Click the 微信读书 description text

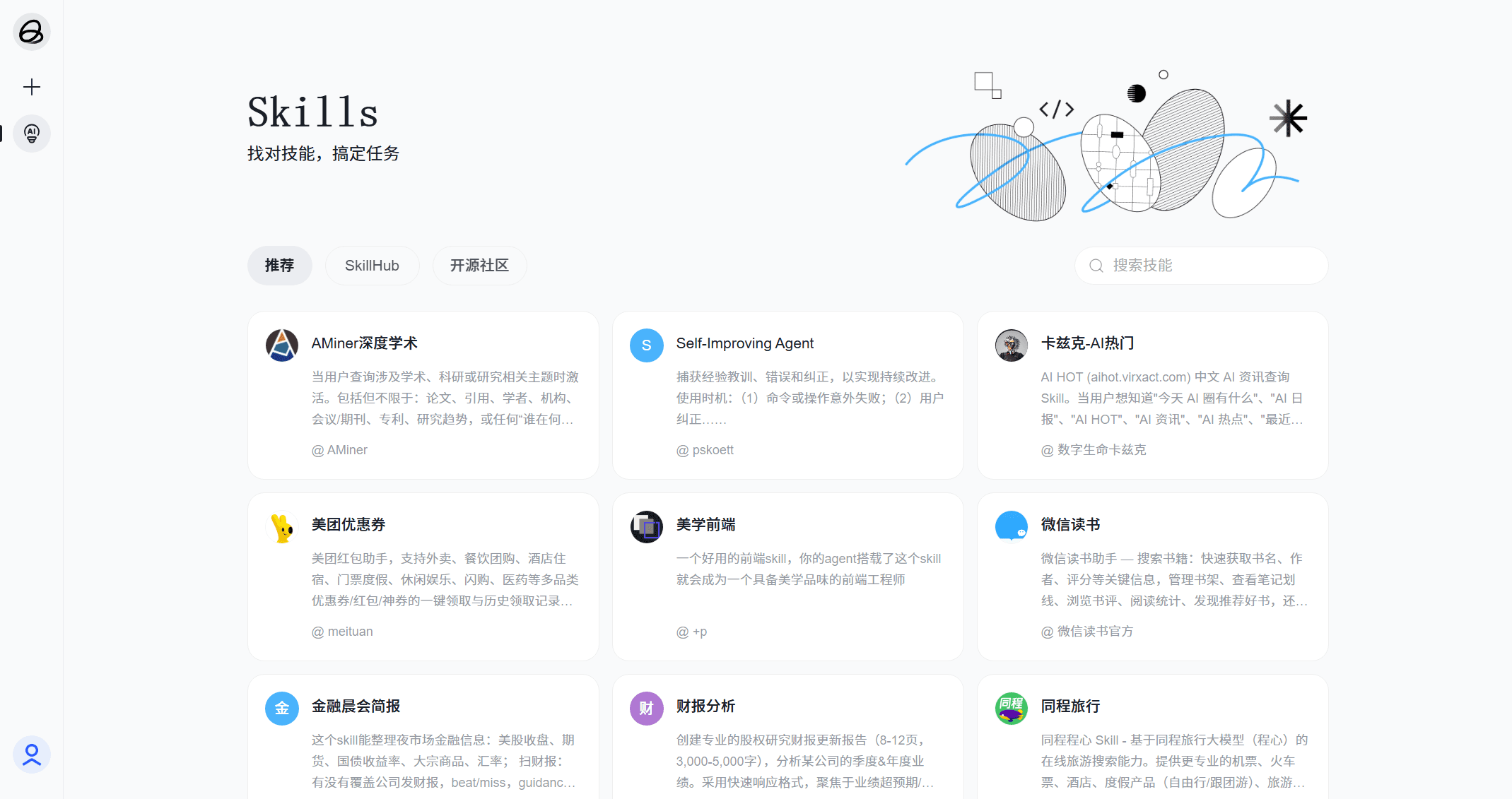tap(1175, 580)
